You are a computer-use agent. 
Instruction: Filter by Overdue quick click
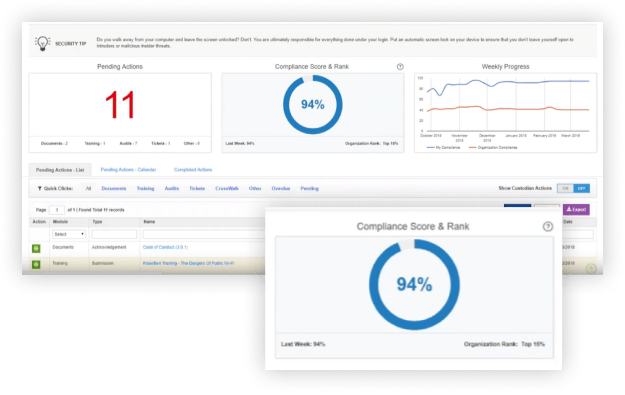click(x=281, y=188)
